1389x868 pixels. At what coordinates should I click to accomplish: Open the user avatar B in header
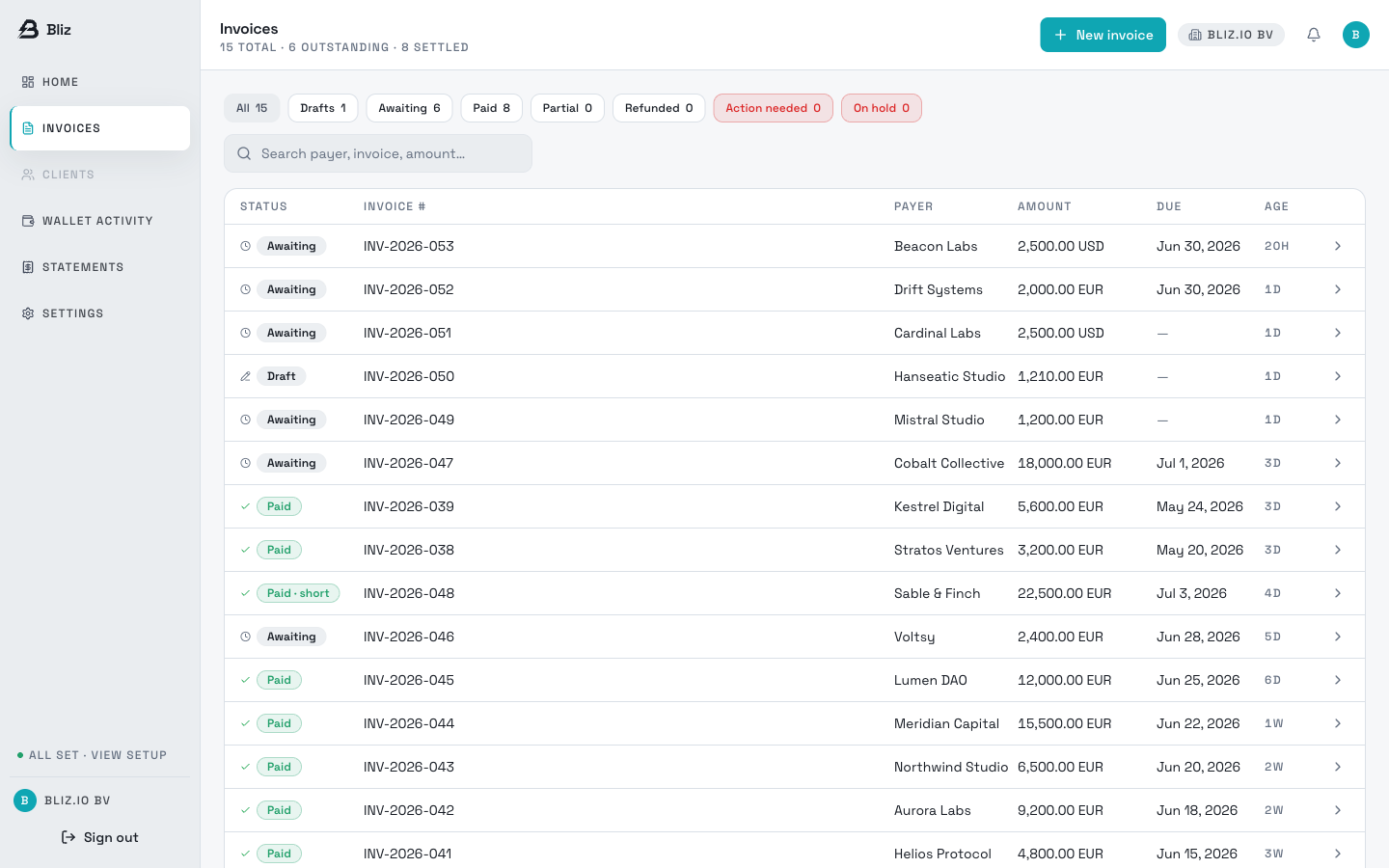pyautogui.click(x=1356, y=35)
